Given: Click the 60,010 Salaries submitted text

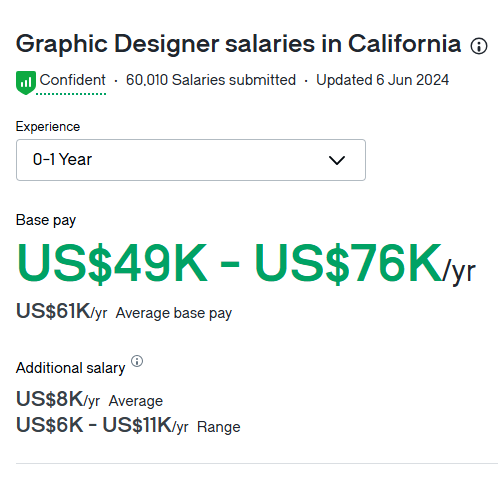Looking at the screenshot, I should point(211,80).
